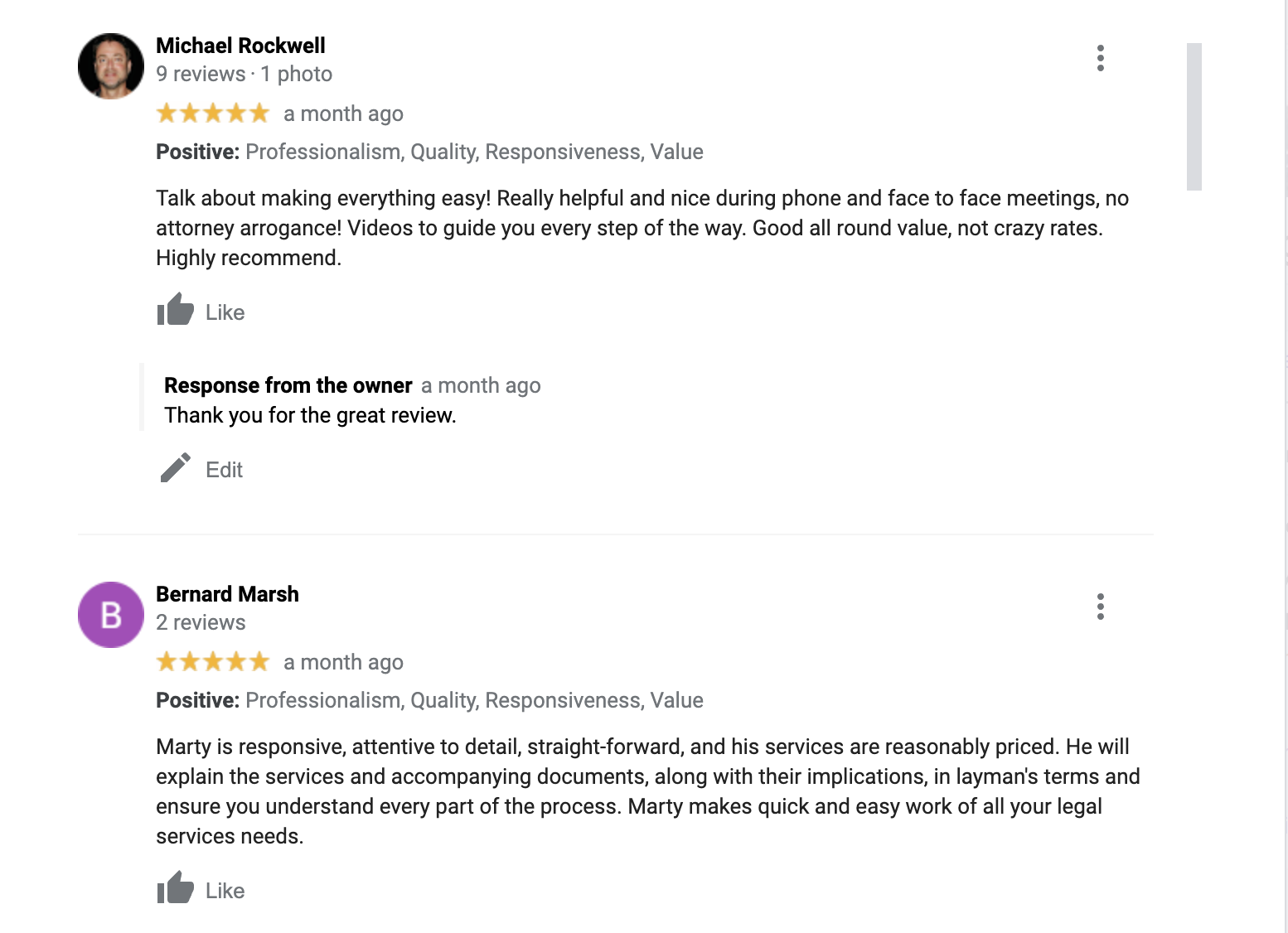Image resolution: width=1288 pixels, height=933 pixels.
Task: Click "Thank you for the great review." text
Action: point(310,415)
